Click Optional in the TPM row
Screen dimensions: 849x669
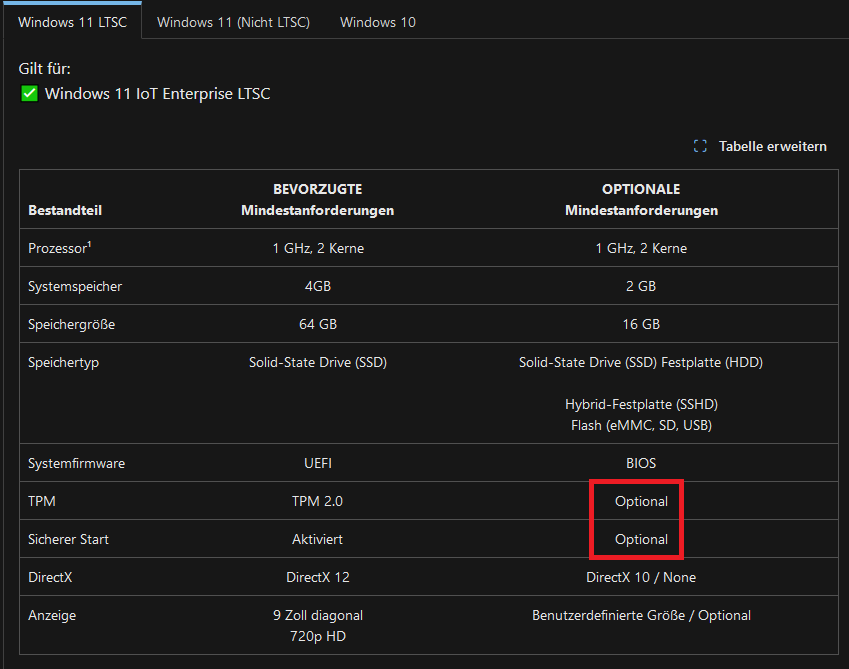[x=641, y=501]
